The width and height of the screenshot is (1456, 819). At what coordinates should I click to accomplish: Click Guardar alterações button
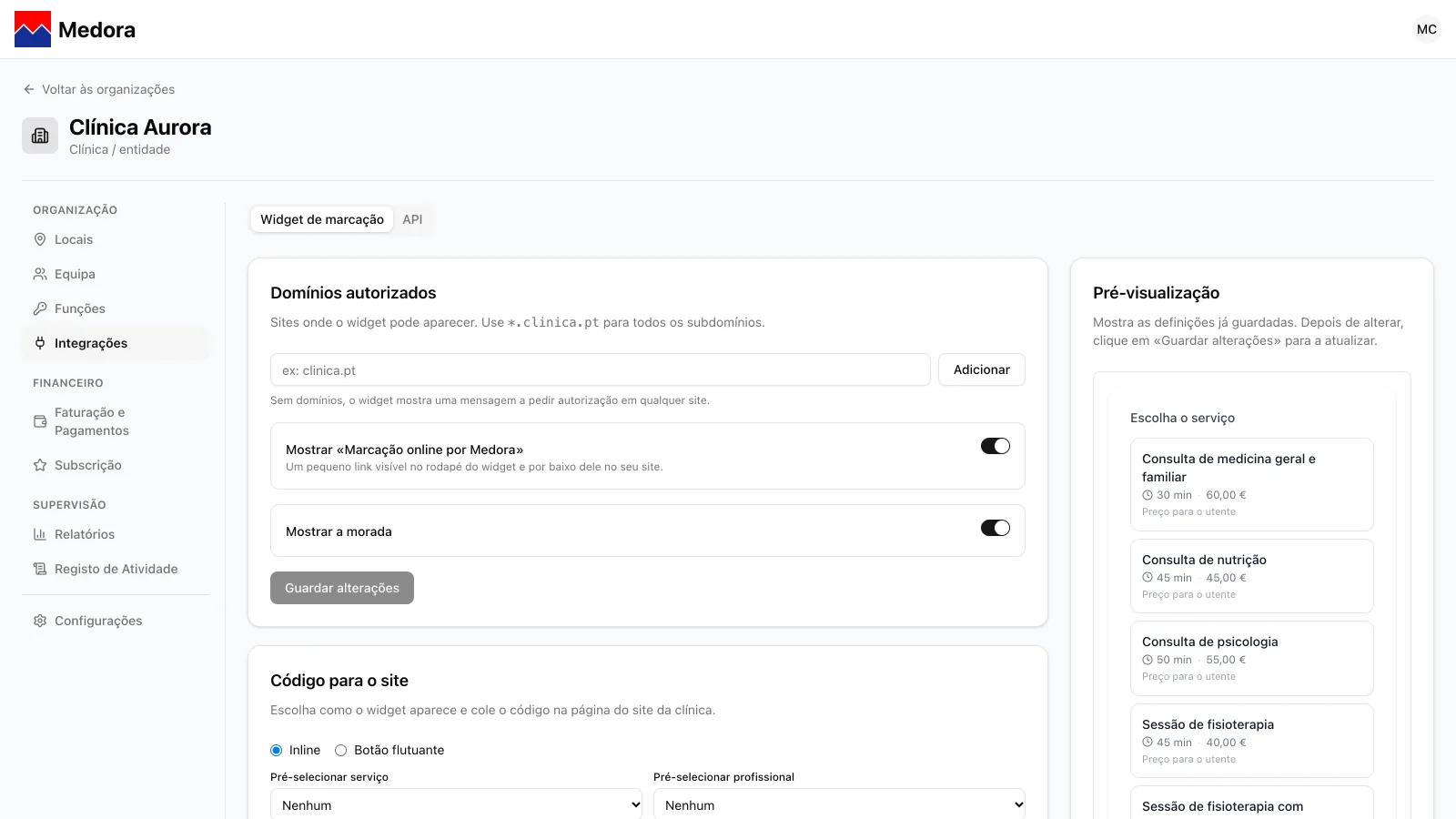pyautogui.click(x=342, y=588)
